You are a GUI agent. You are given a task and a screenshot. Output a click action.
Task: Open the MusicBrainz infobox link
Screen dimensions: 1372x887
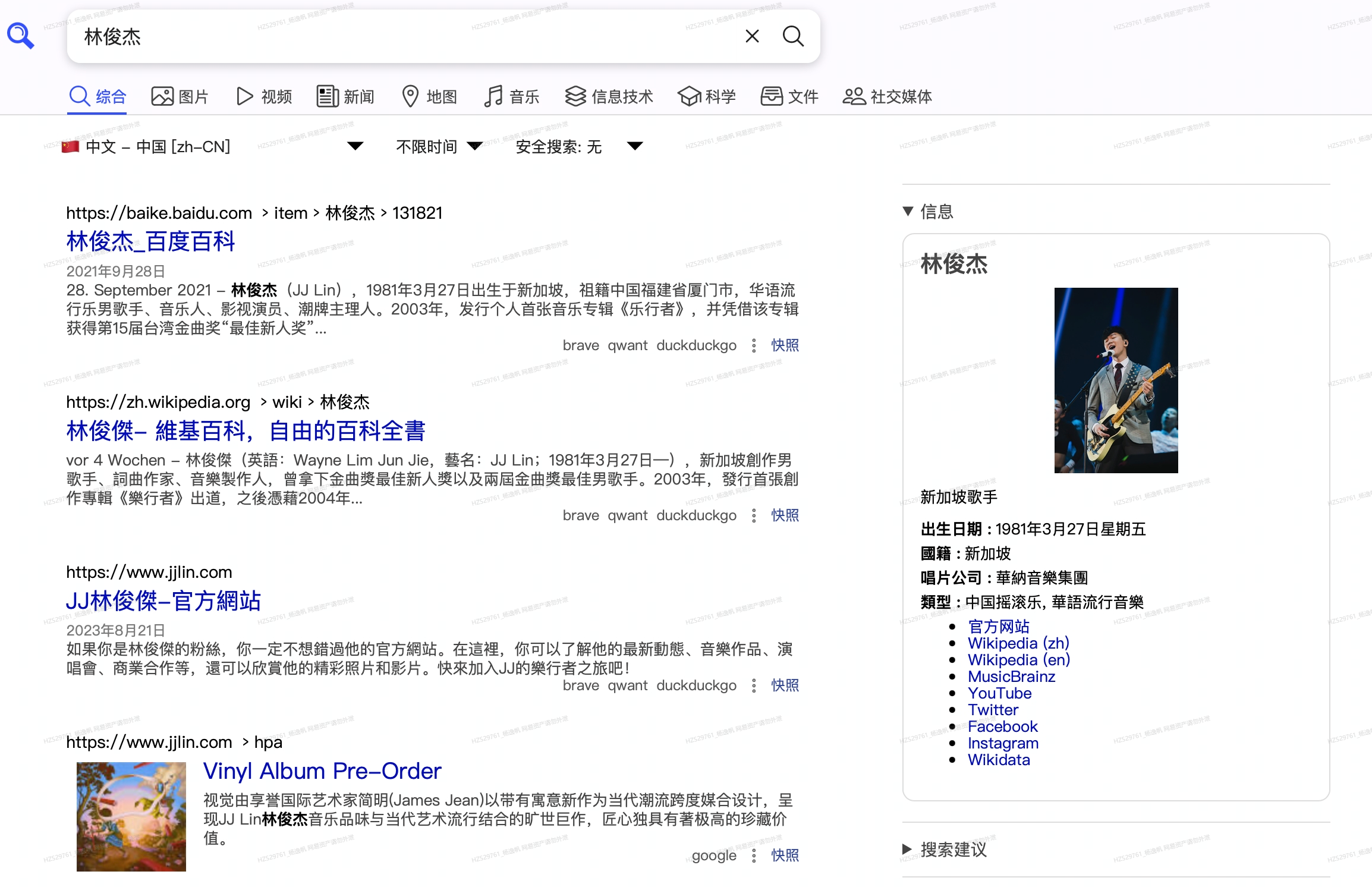[x=1011, y=677]
